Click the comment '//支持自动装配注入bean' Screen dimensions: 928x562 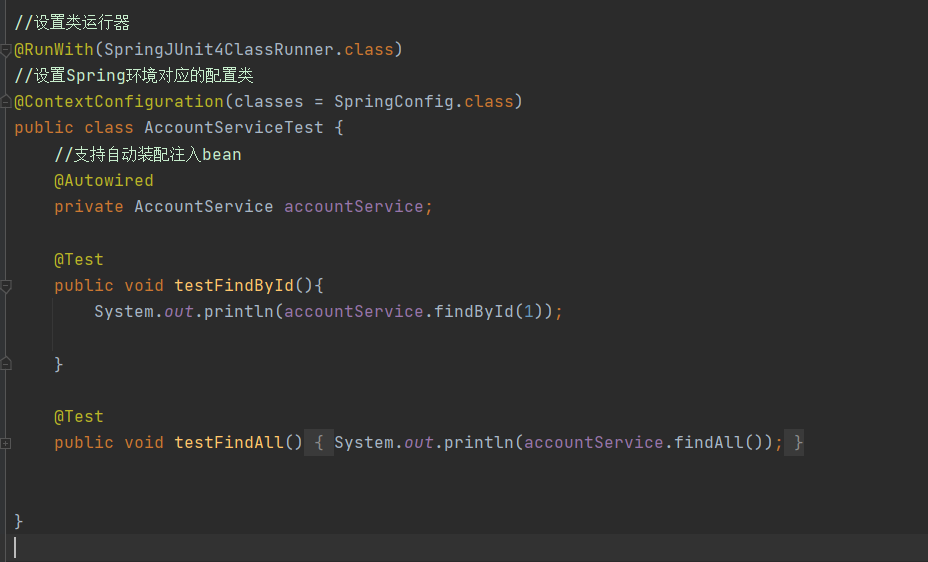point(148,154)
